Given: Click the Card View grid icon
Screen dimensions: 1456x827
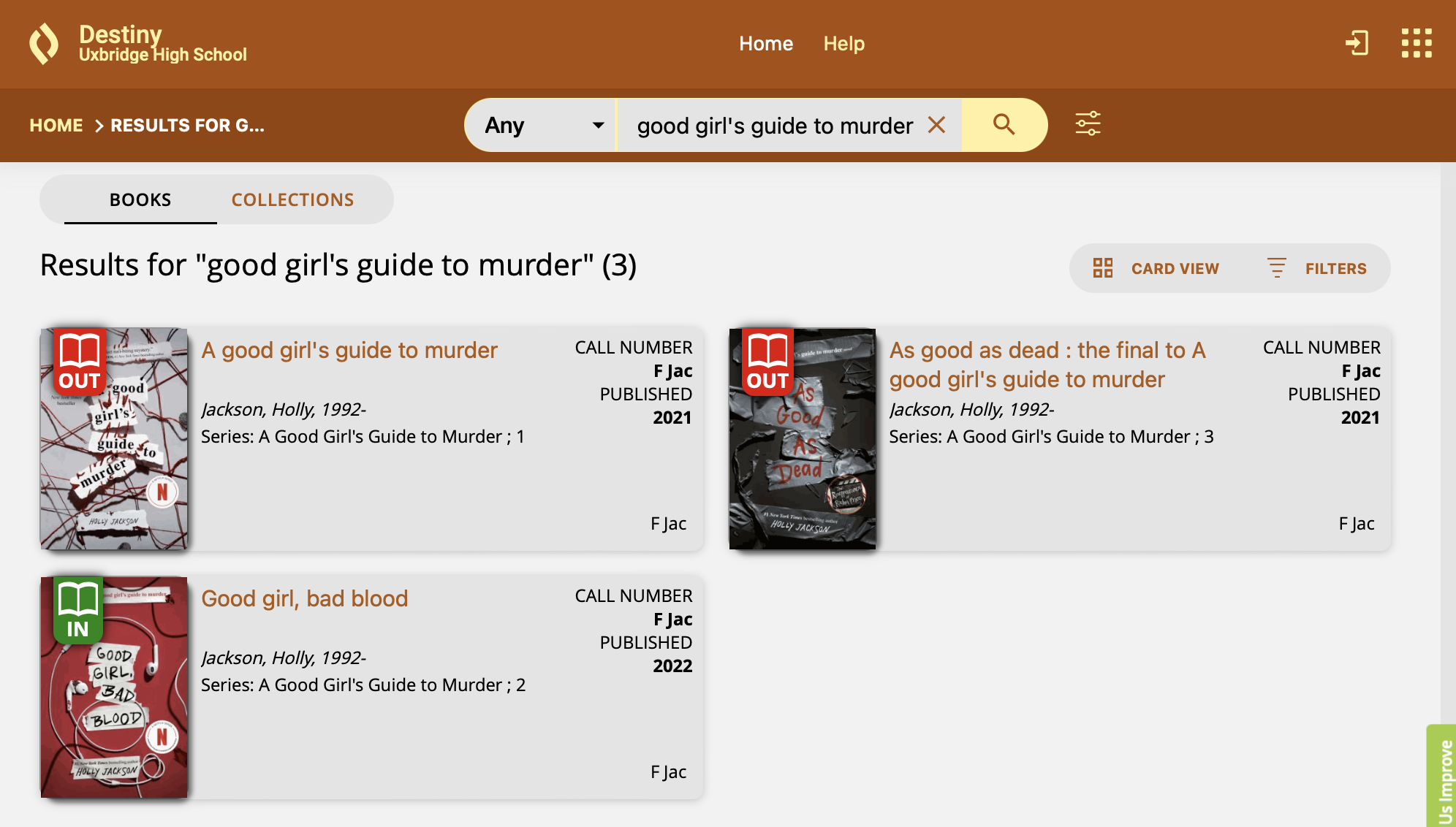Looking at the screenshot, I should [1102, 268].
